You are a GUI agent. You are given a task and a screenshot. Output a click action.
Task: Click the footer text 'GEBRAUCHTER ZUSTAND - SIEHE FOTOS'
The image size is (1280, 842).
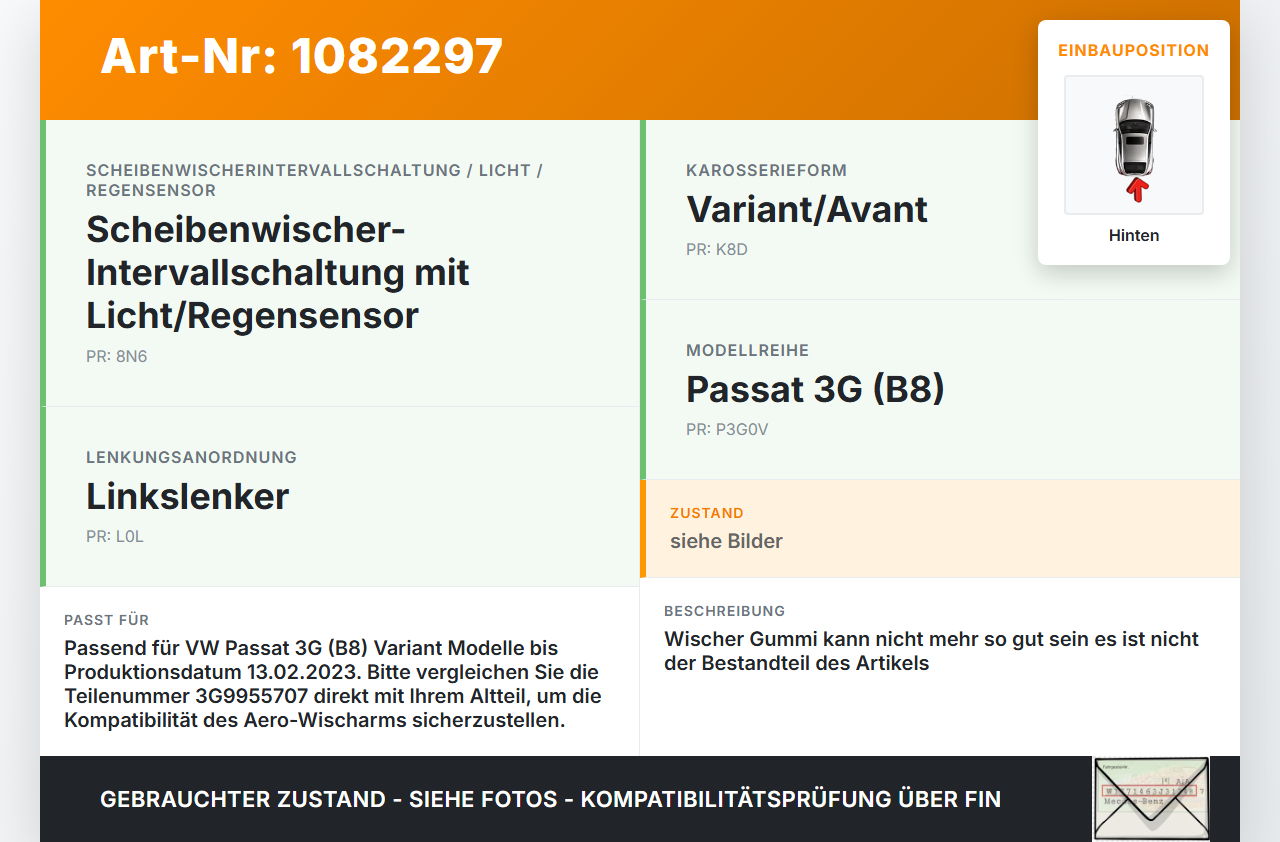[329, 799]
